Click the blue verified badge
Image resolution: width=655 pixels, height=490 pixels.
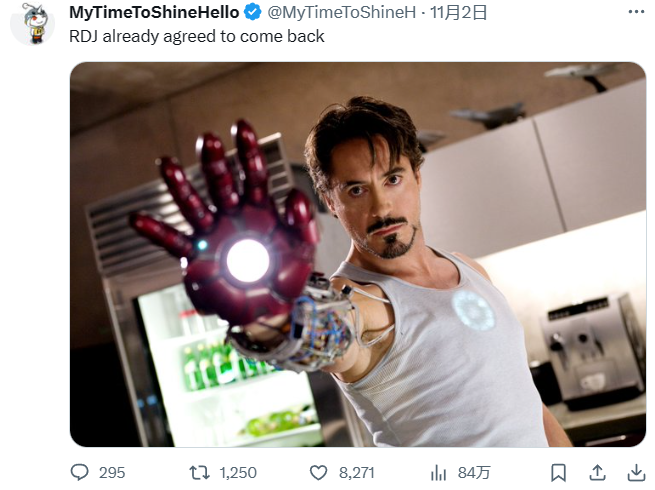pos(254,13)
